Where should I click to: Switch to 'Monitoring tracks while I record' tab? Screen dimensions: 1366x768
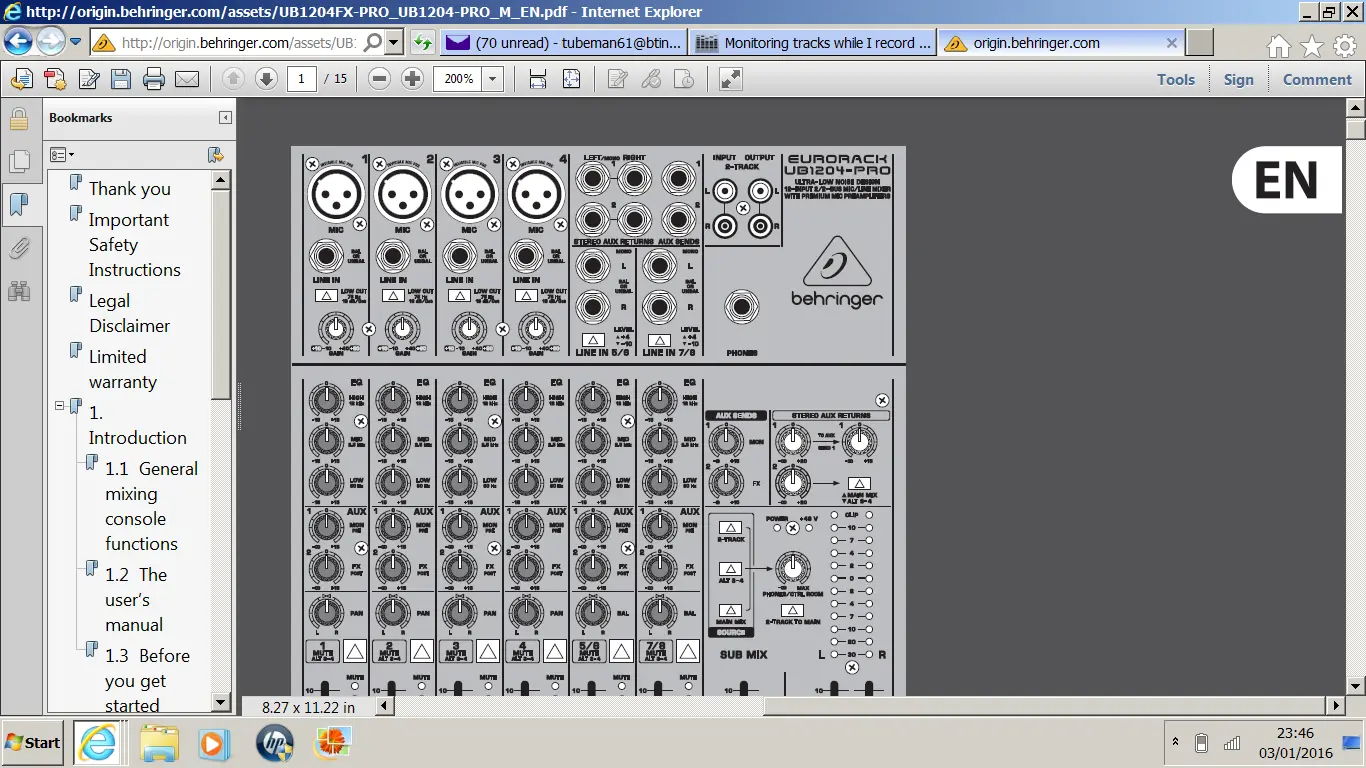tap(813, 43)
